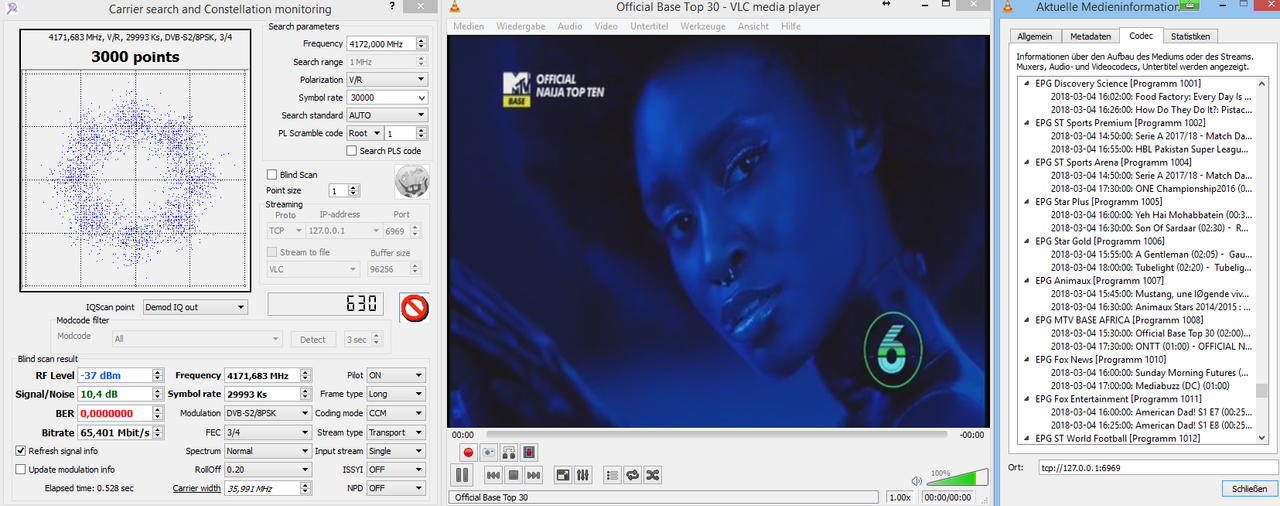This screenshot has width=1280, height=506.
Task: Open the Spectrum Normal dropdown
Action: click(268, 451)
